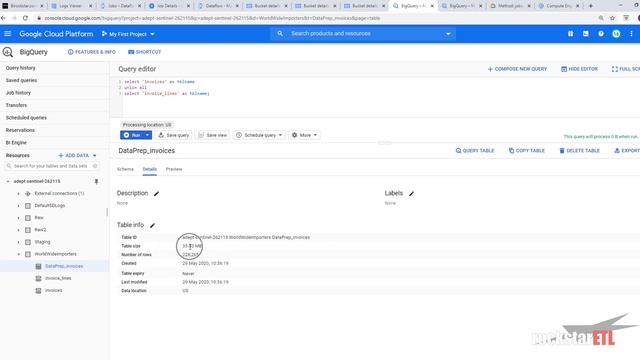The width and height of the screenshot is (640, 360).
Task: Select the invoice_lines table
Action: [58, 278]
